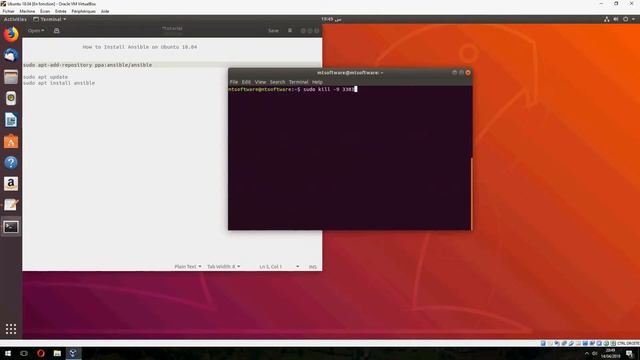The height and width of the screenshot is (360, 640).
Task: Open the Text Editor dock icon
Action: coord(11,205)
